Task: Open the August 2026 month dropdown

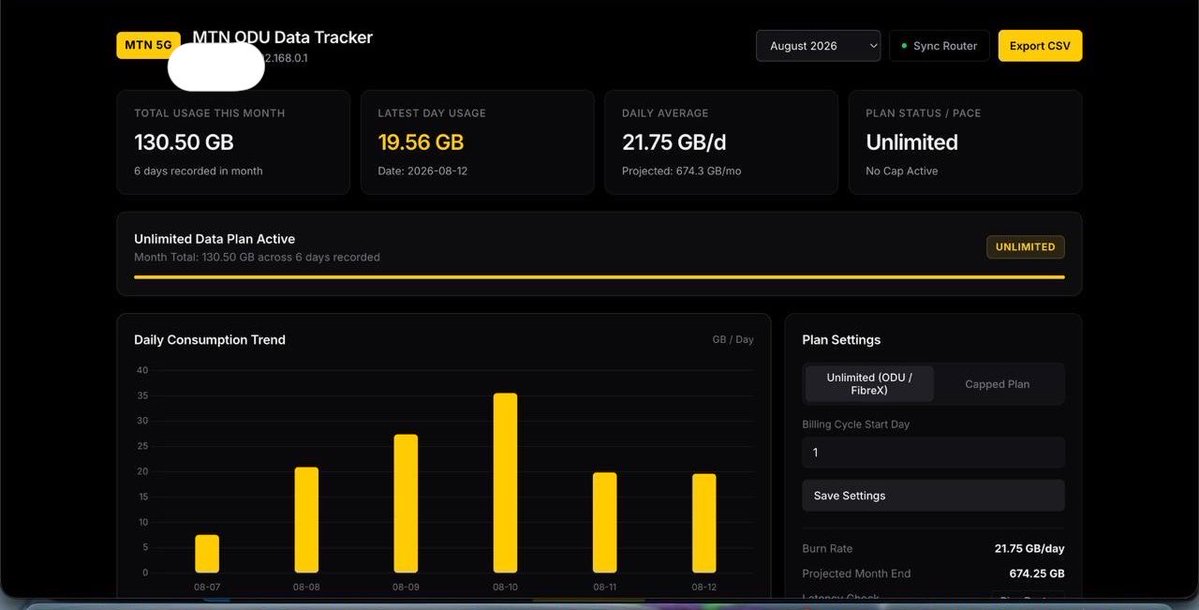Action: (818, 46)
